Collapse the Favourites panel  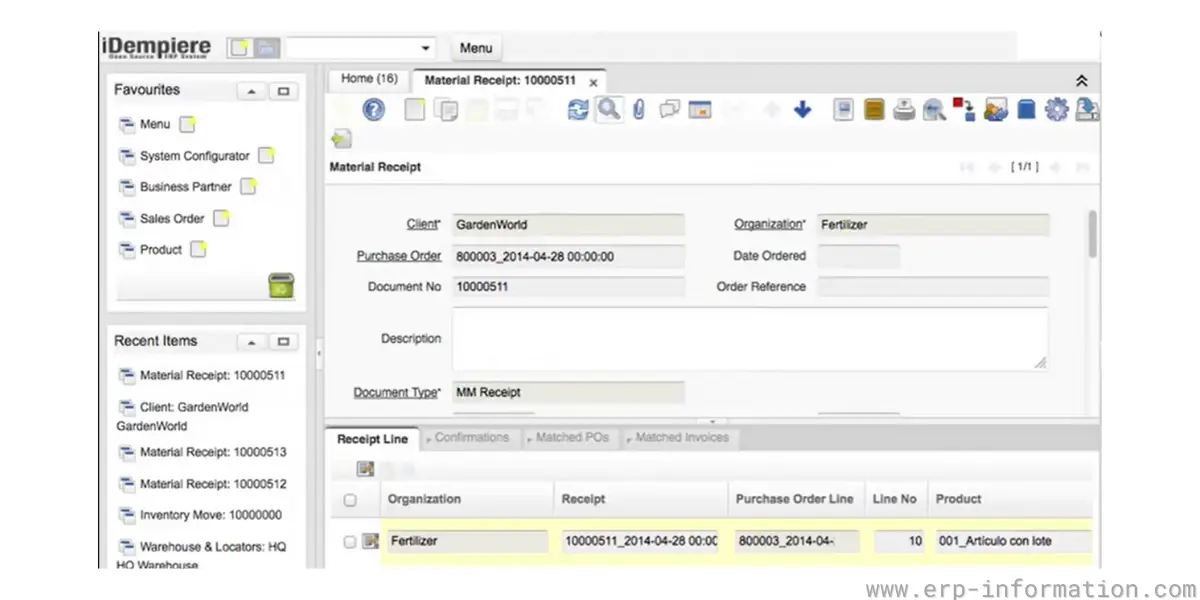pos(252,91)
